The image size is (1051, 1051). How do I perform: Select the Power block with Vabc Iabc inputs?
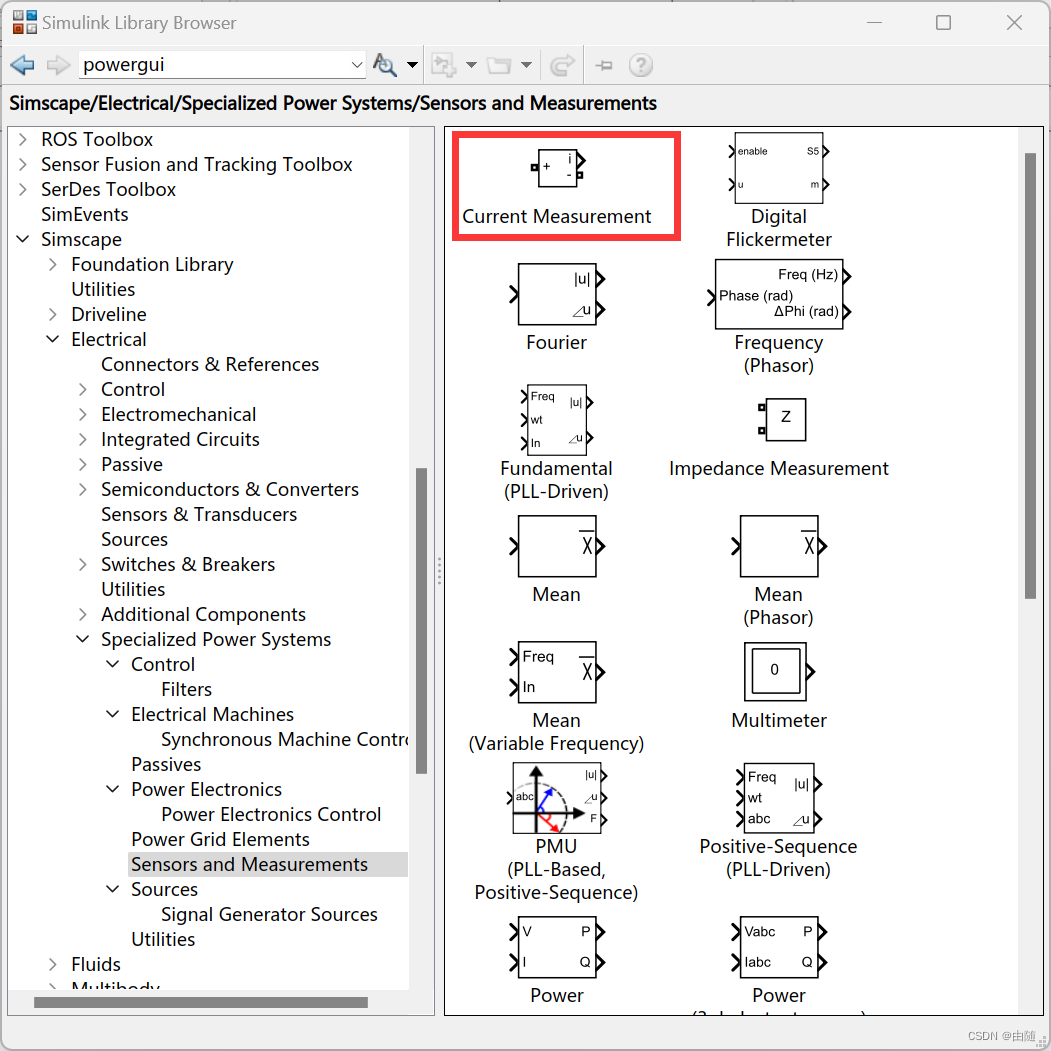pos(779,947)
